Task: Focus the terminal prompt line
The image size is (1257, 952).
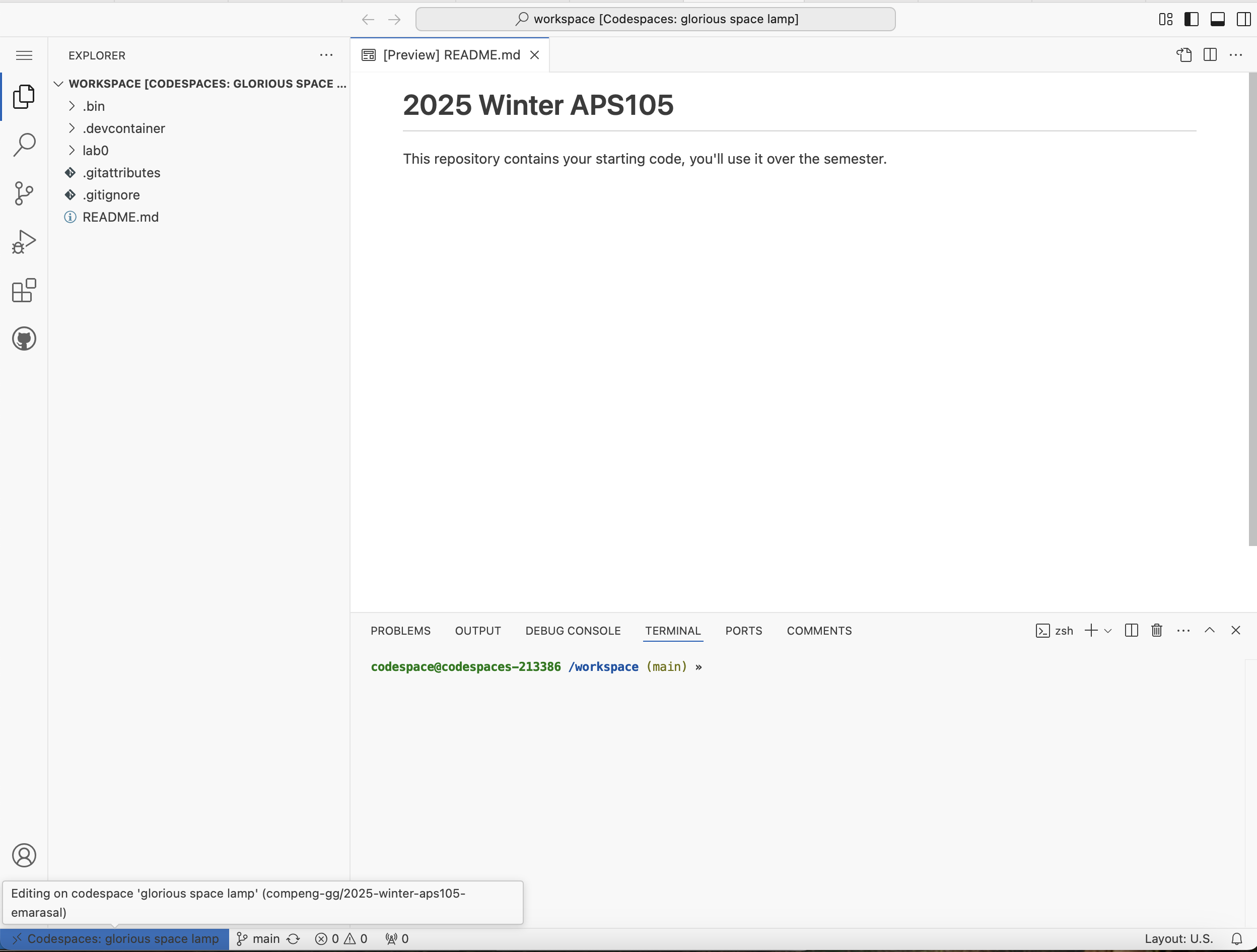Action: [536, 667]
